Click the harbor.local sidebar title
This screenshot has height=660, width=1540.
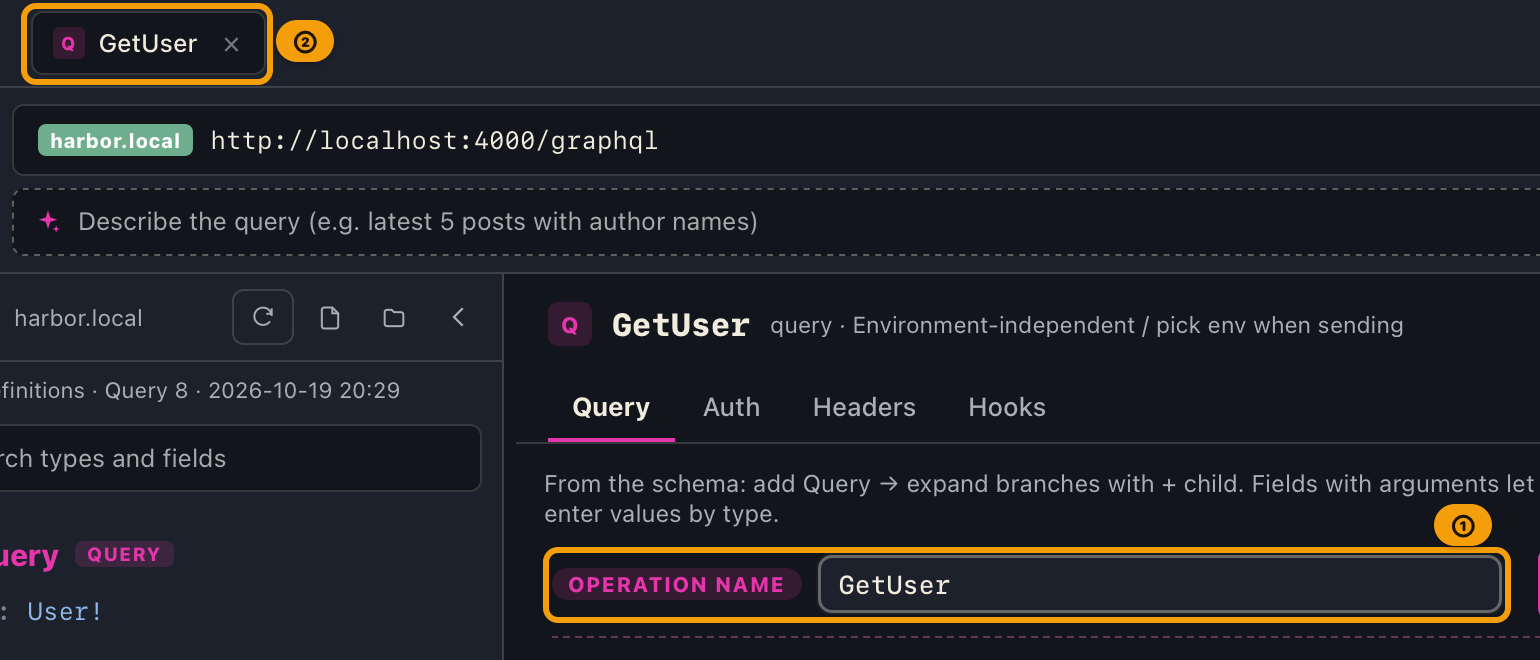coord(78,318)
